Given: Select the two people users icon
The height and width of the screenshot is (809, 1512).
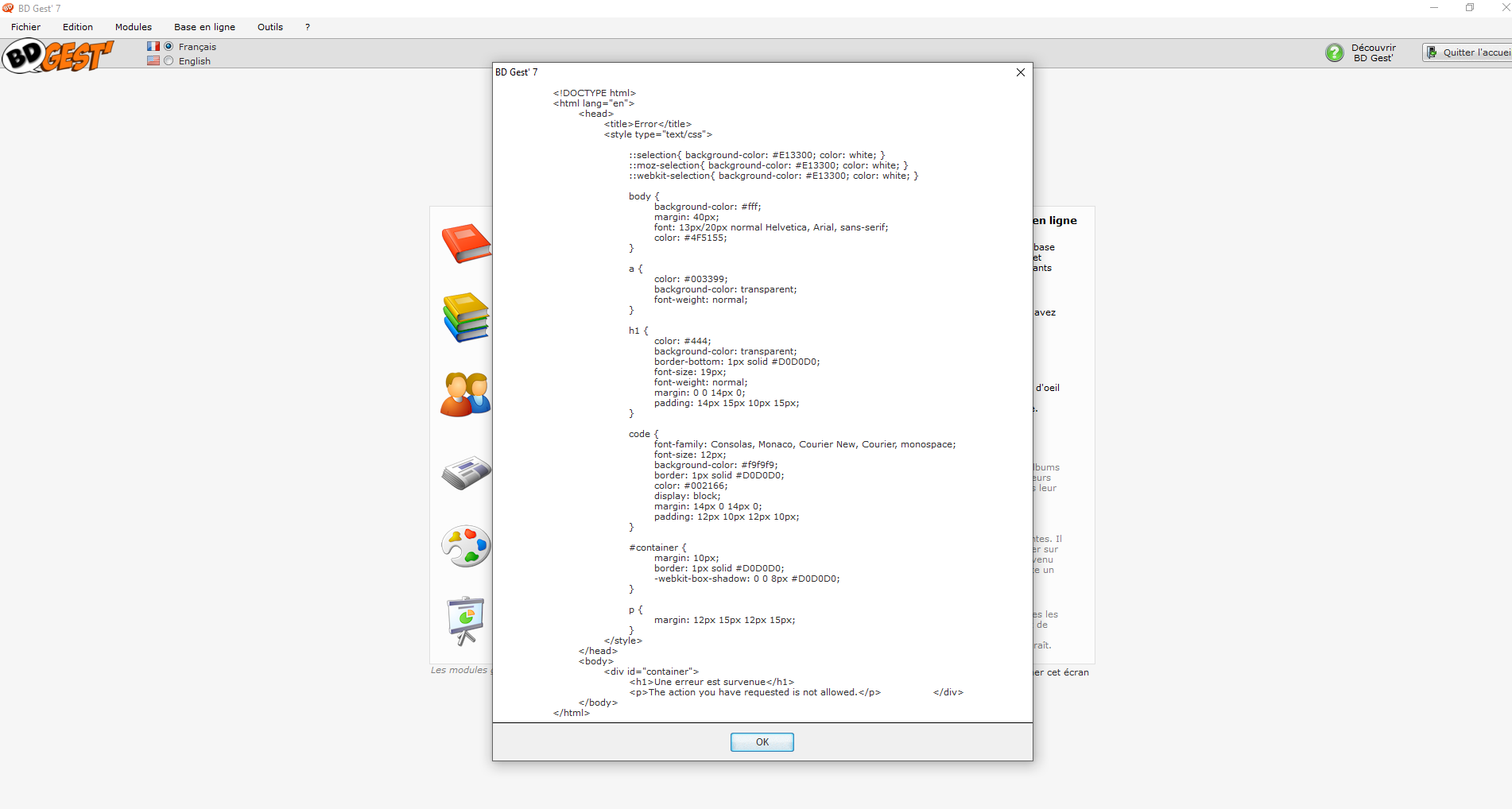Looking at the screenshot, I should coord(465,394).
